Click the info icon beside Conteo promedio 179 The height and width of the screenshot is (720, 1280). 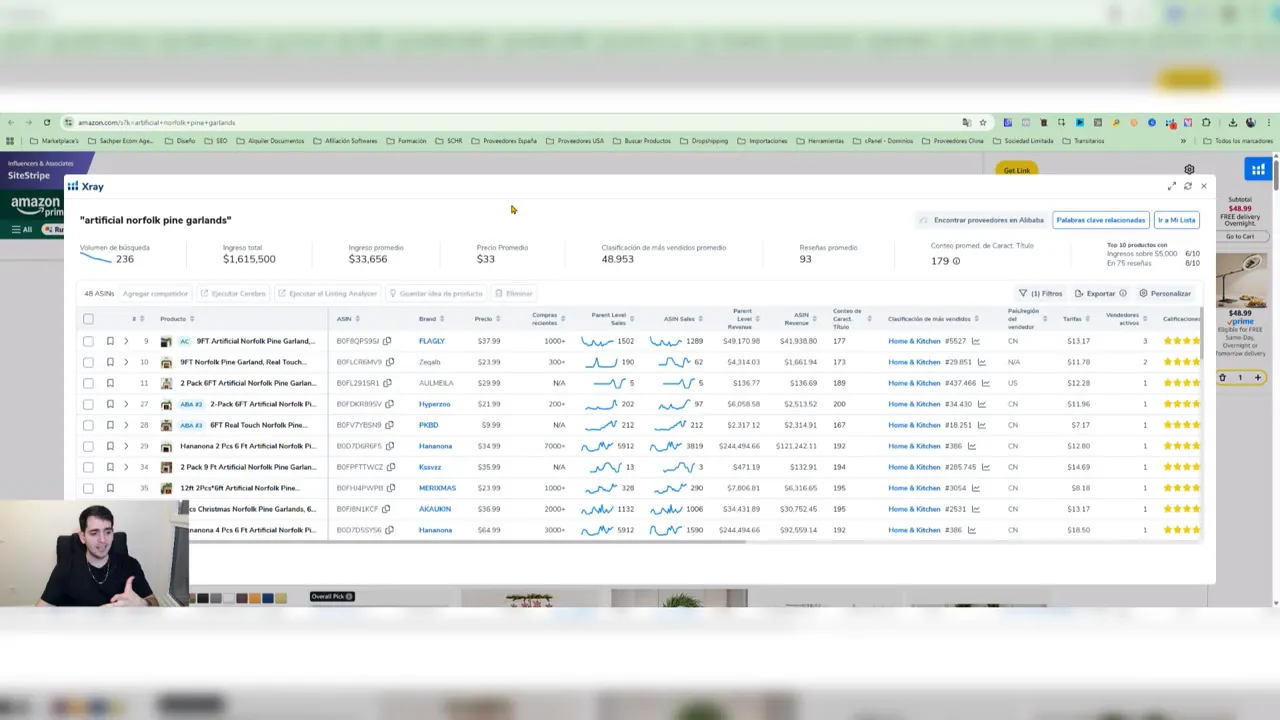click(x=956, y=260)
